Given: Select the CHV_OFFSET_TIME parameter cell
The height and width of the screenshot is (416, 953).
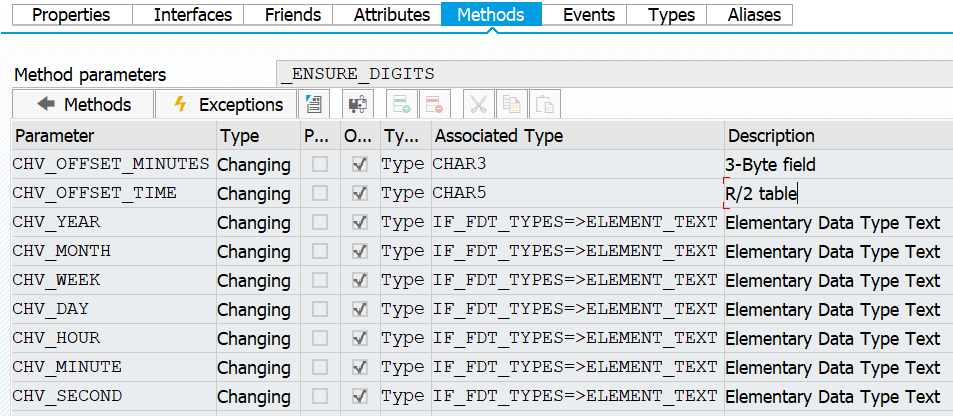Looking at the screenshot, I should 113,193.
